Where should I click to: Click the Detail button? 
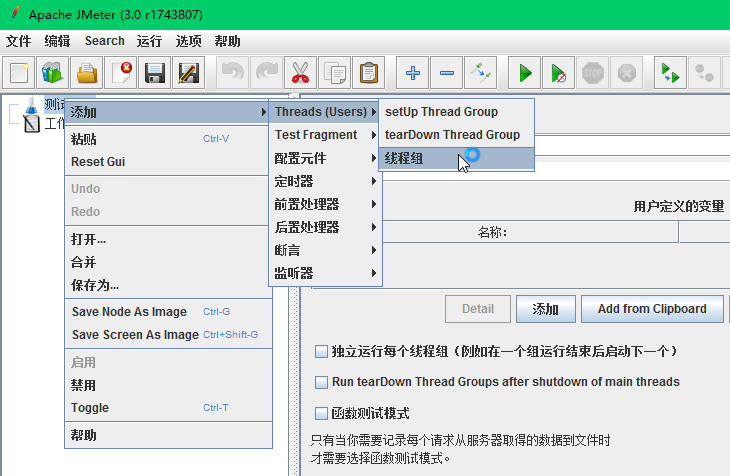[x=478, y=309]
